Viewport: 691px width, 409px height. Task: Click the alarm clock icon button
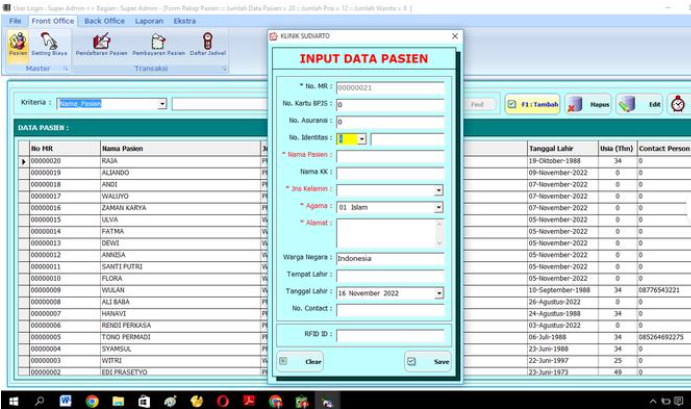[678, 104]
